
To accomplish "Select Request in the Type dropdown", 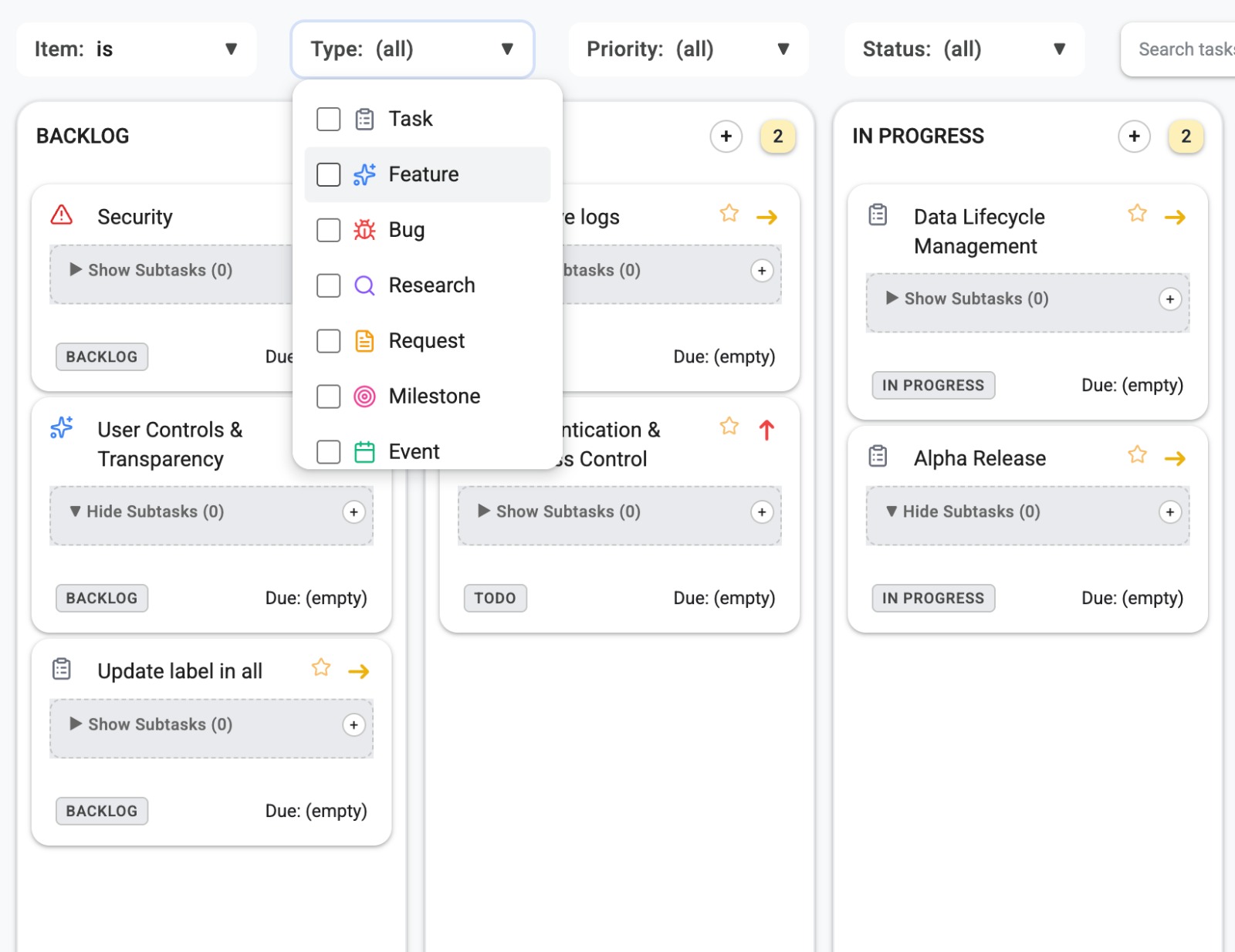I will point(426,340).
